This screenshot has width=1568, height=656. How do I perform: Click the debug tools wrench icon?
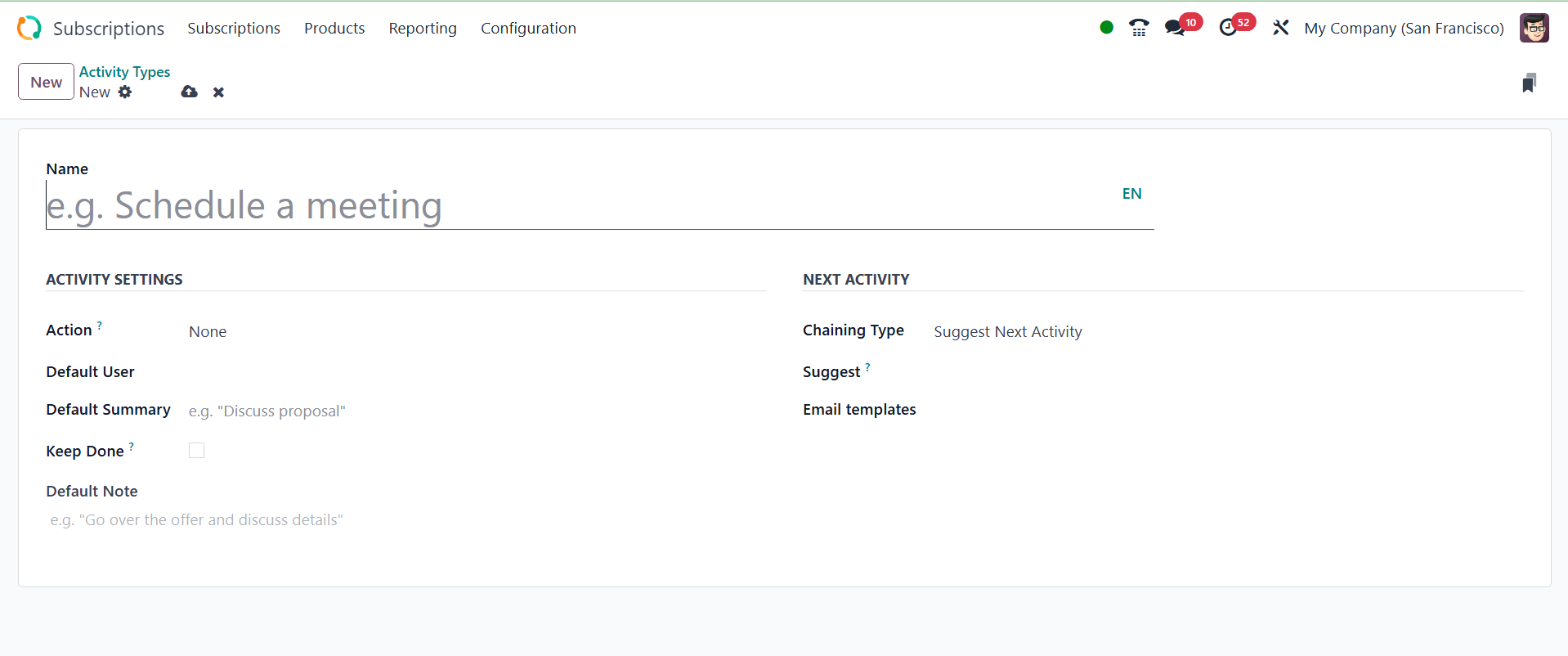(1280, 28)
